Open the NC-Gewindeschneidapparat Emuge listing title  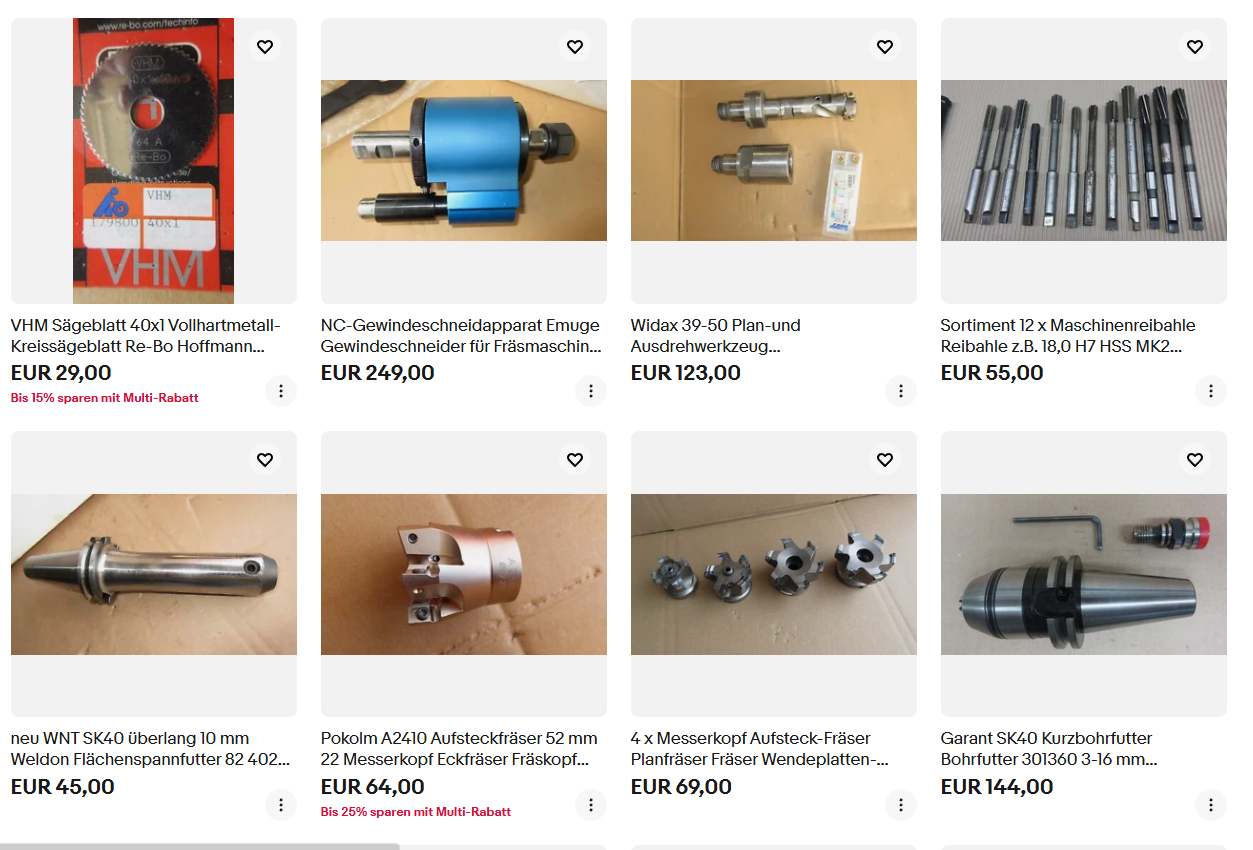point(461,336)
